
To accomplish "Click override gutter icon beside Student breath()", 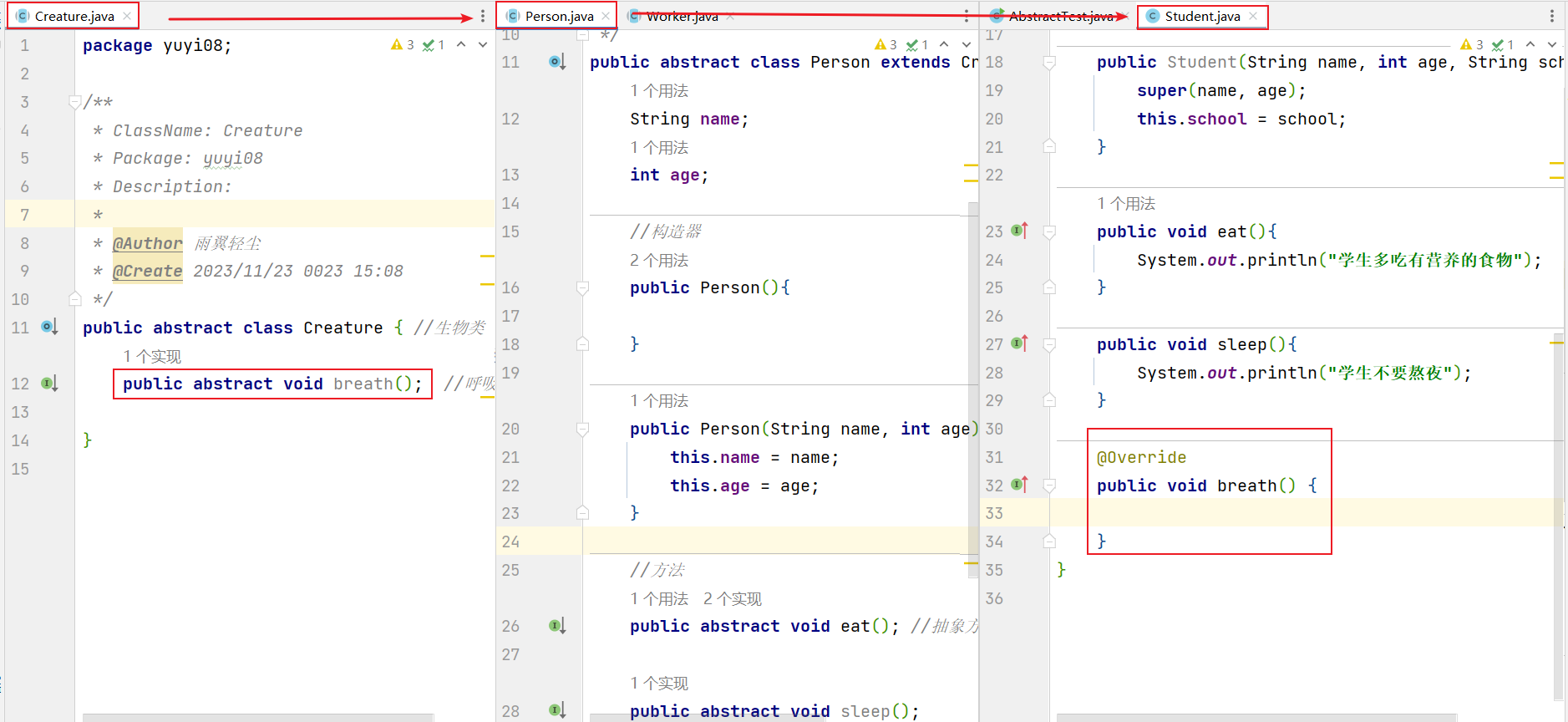I will click(x=1019, y=484).
